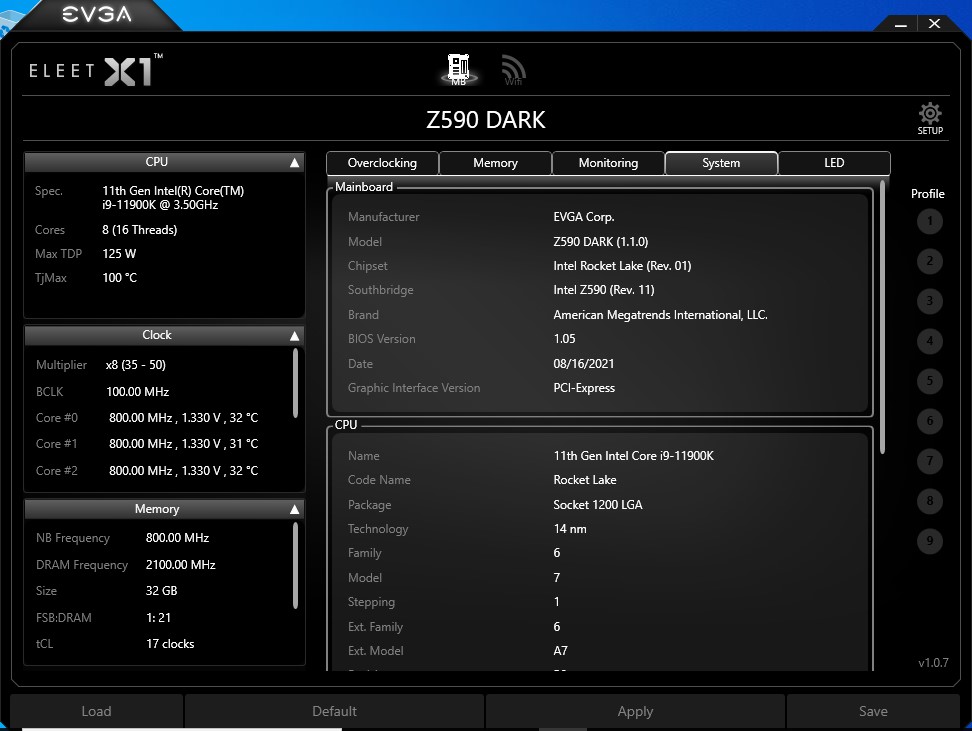The height and width of the screenshot is (731, 972).
Task: Select the motherboard MB icon
Action: 459,69
